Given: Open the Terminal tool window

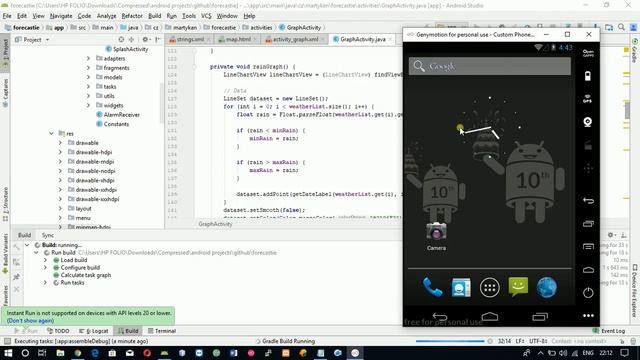Looking at the screenshot, I should click(x=162, y=331).
